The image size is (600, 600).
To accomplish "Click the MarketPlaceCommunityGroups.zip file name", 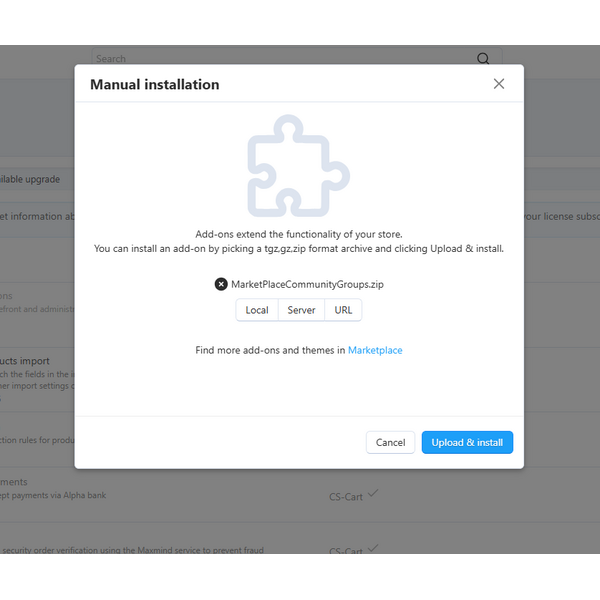I will coord(307,284).
